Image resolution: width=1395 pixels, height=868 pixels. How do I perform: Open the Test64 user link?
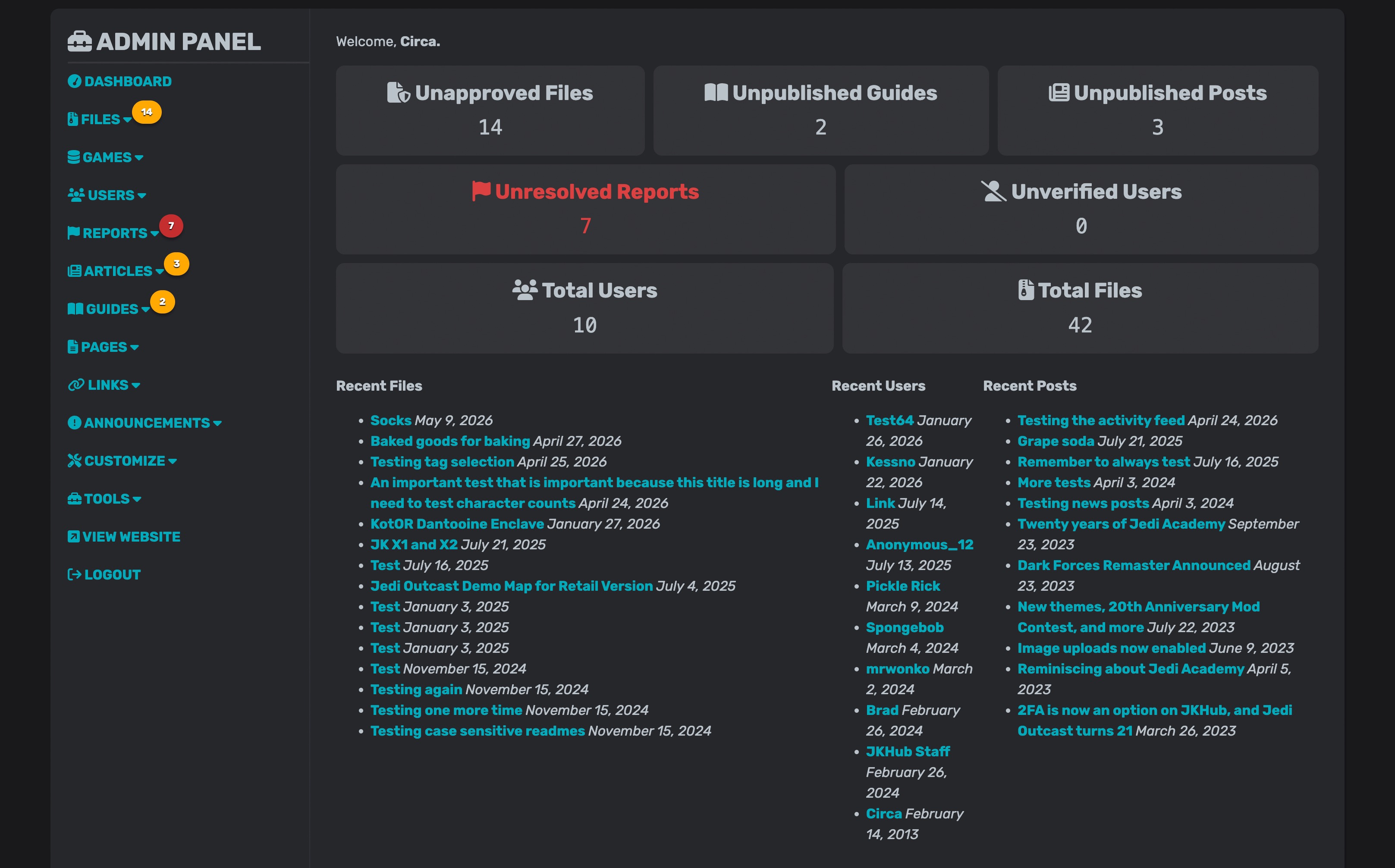(889, 420)
